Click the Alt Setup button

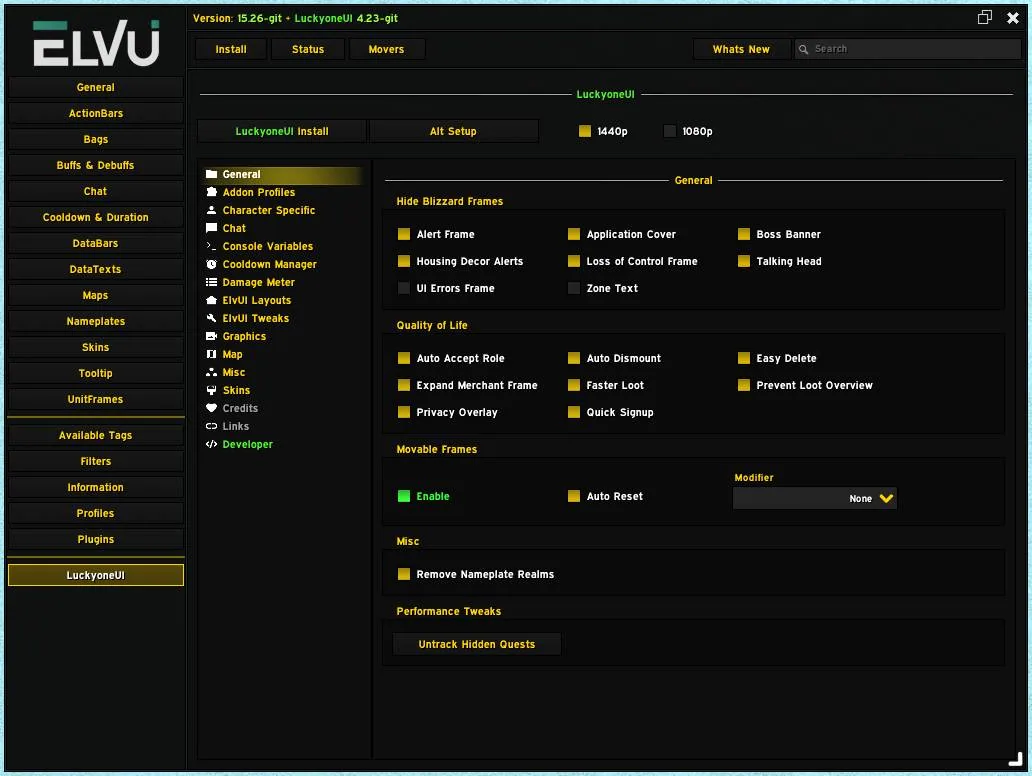(453, 131)
